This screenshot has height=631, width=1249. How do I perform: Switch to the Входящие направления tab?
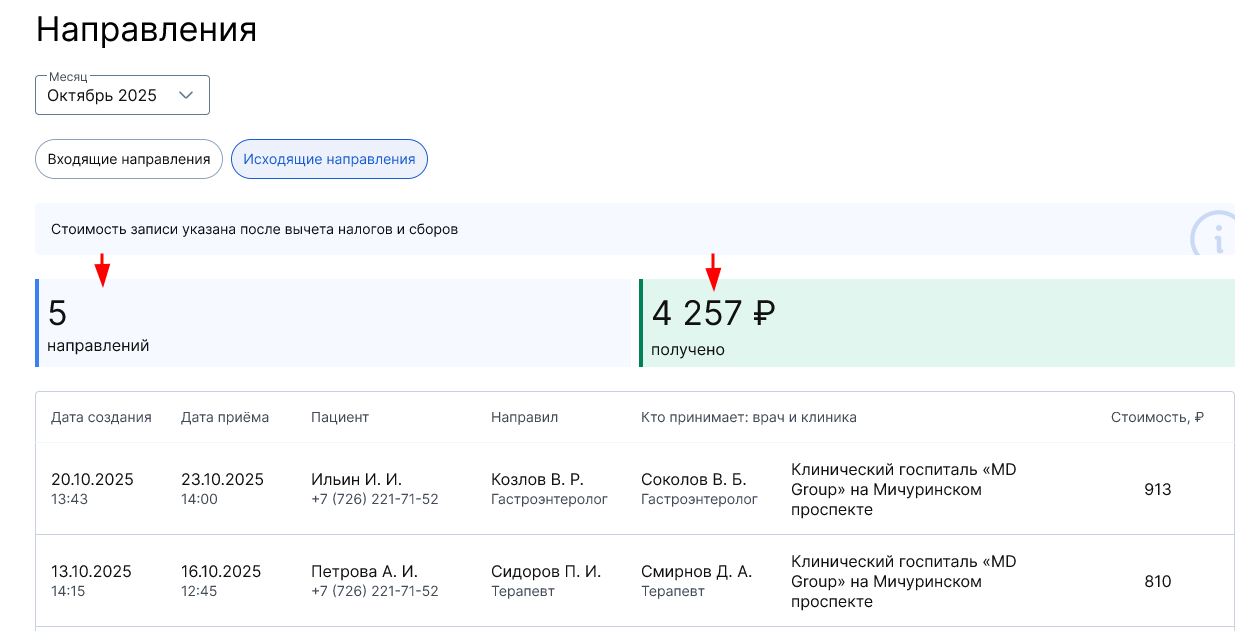(x=129, y=159)
